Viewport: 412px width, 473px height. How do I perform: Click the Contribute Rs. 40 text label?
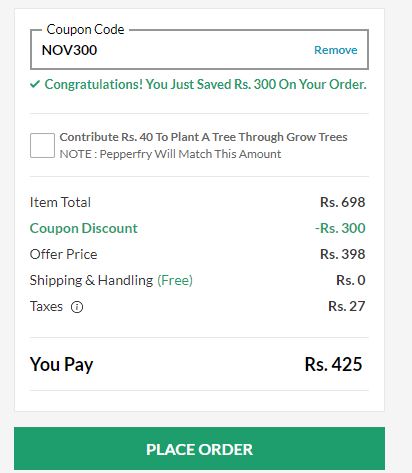point(203,137)
